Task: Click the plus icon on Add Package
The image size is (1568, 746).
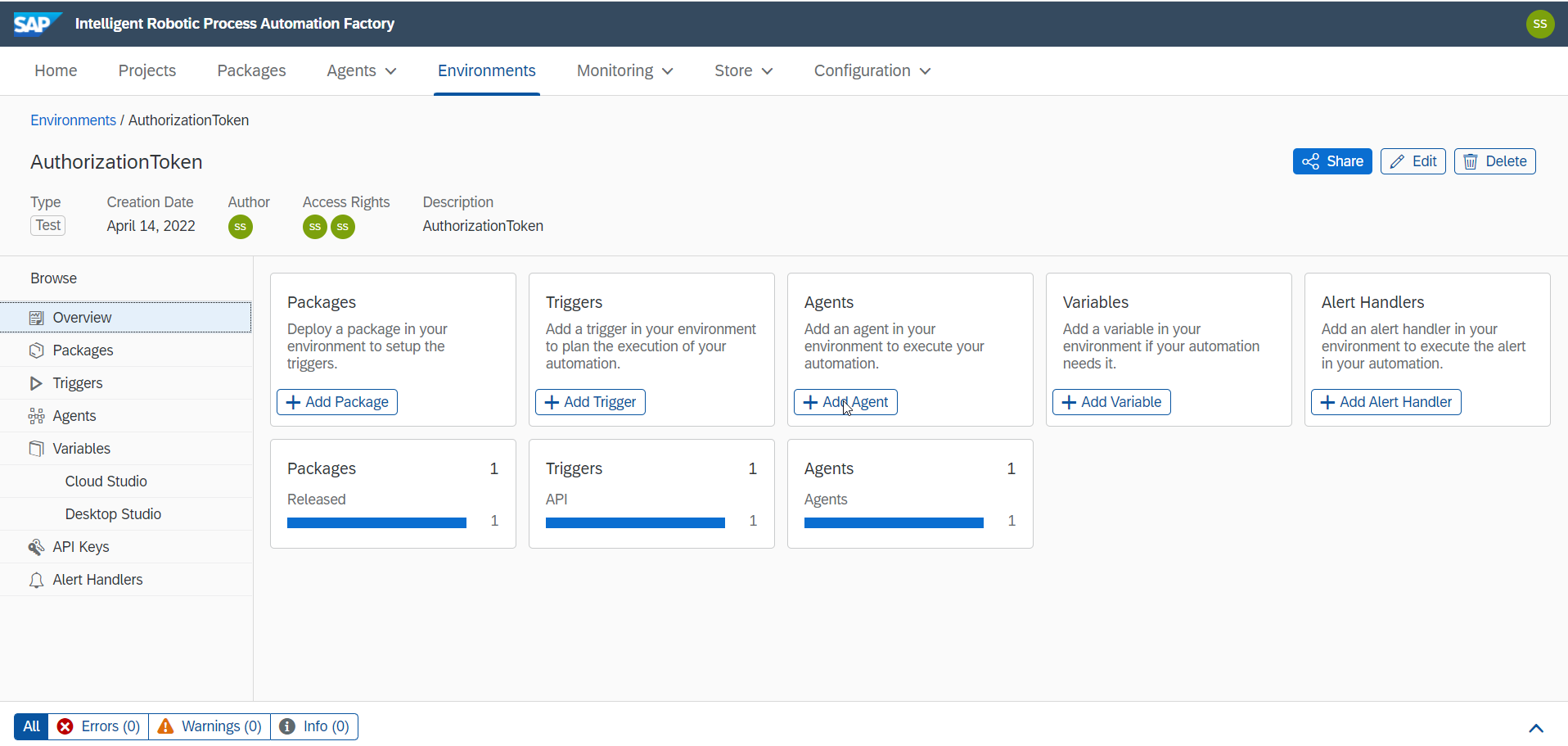Action: click(293, 402)
